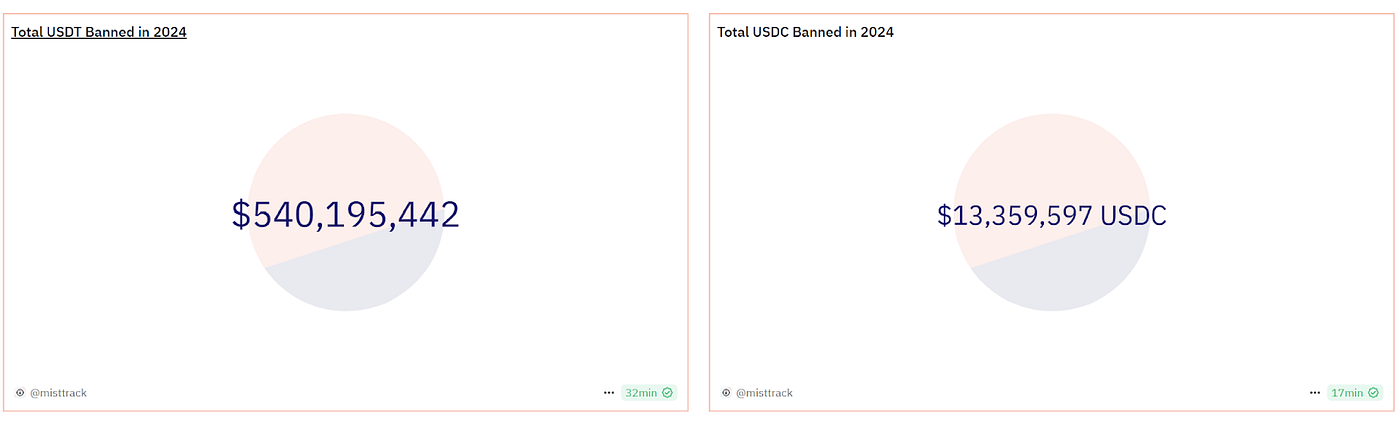Image resolution: width=1400 pixels, height=422 pixels.
Task: Open the three-dot menu on USDC panel
Action: (x=1315, y=393)
